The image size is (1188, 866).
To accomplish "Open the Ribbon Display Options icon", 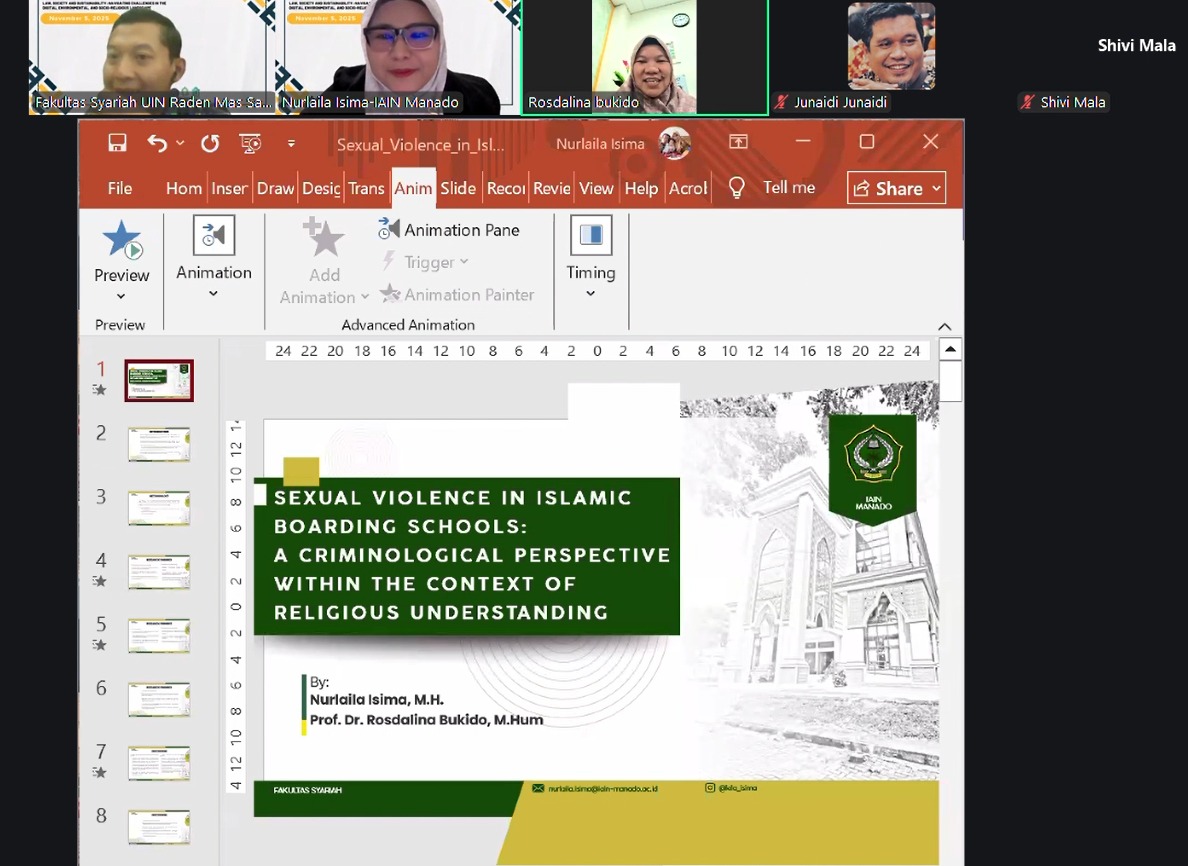I will (738, 142).
